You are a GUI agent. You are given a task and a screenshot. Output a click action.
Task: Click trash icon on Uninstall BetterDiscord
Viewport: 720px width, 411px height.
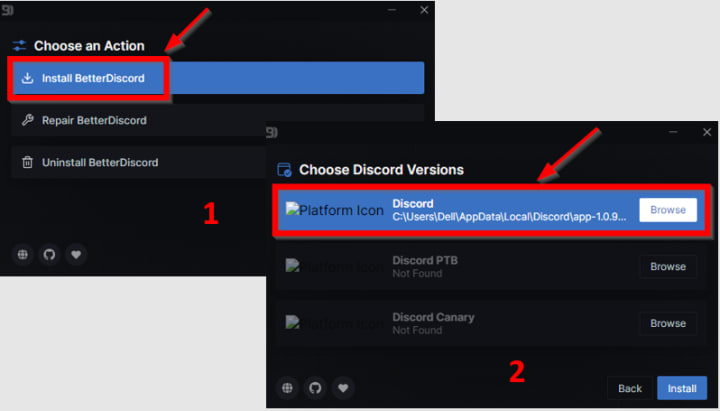tap(28, 162)
